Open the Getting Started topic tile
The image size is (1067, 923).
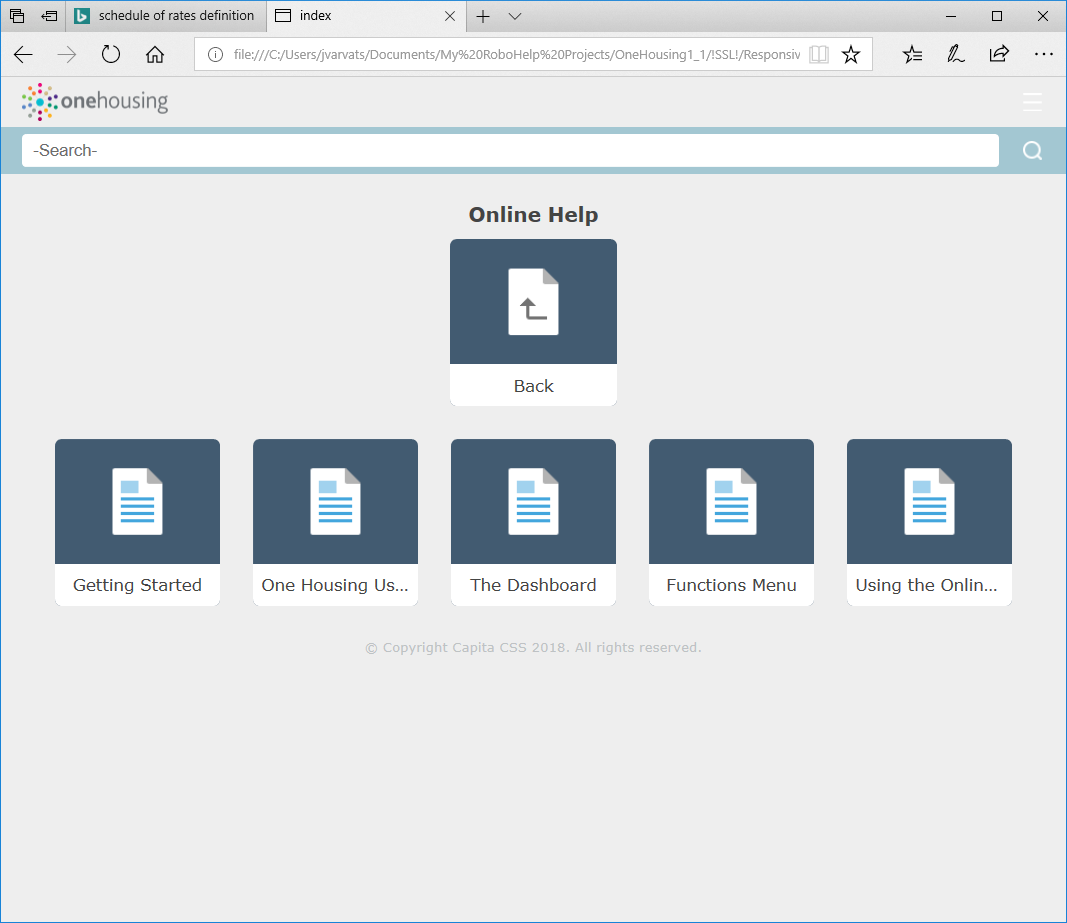(137, 522)
